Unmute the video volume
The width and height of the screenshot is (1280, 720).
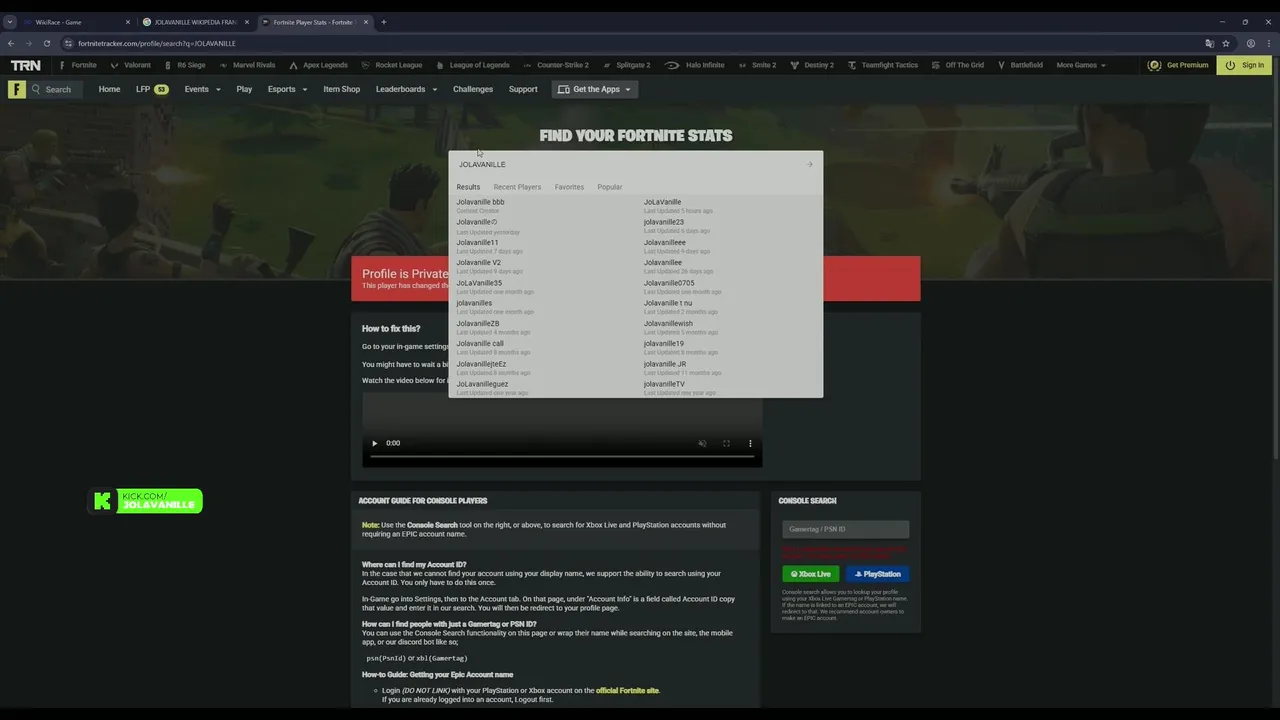[x=702, y=443]
